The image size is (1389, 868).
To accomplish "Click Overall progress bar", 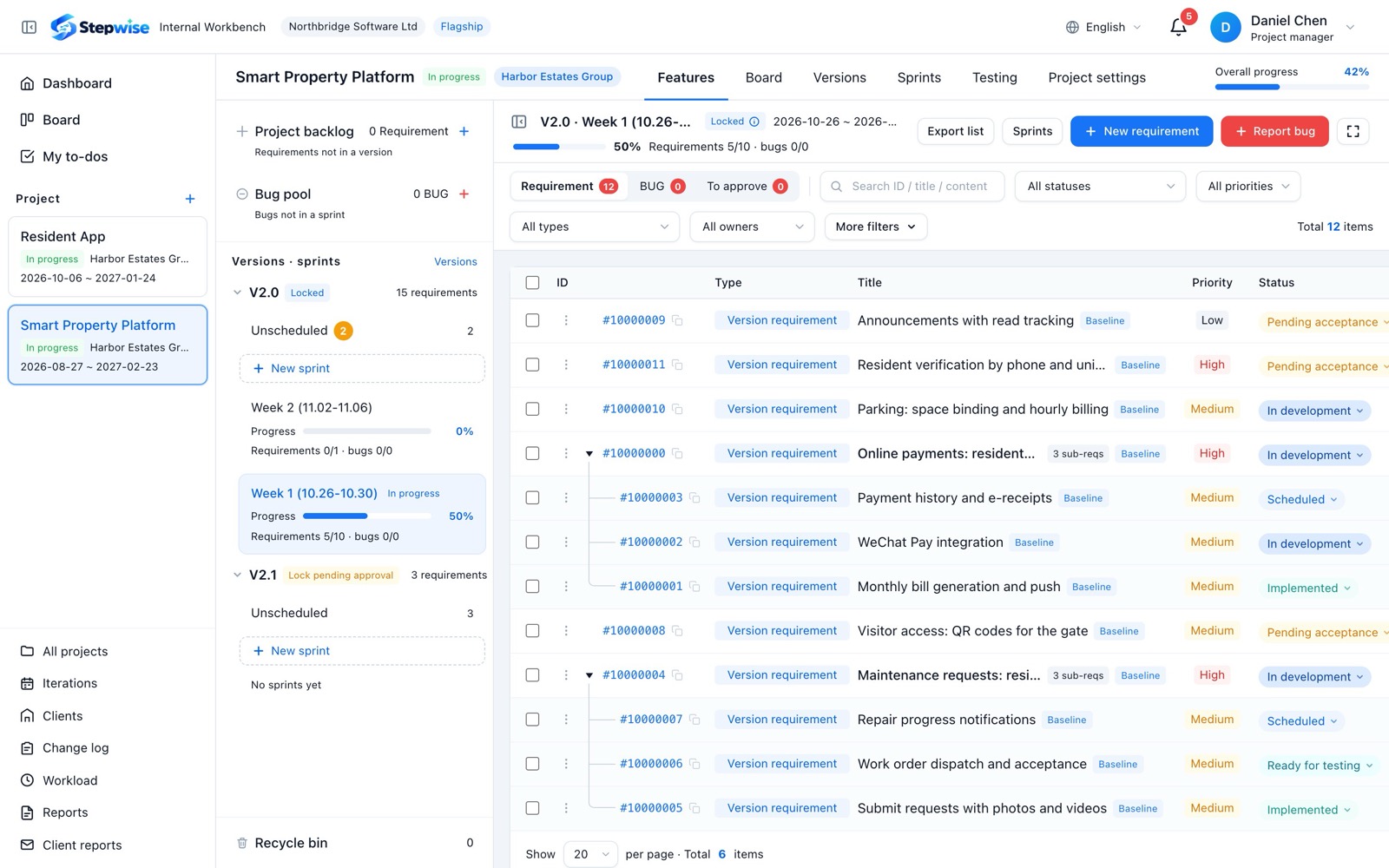I will tap(1292, 87).
